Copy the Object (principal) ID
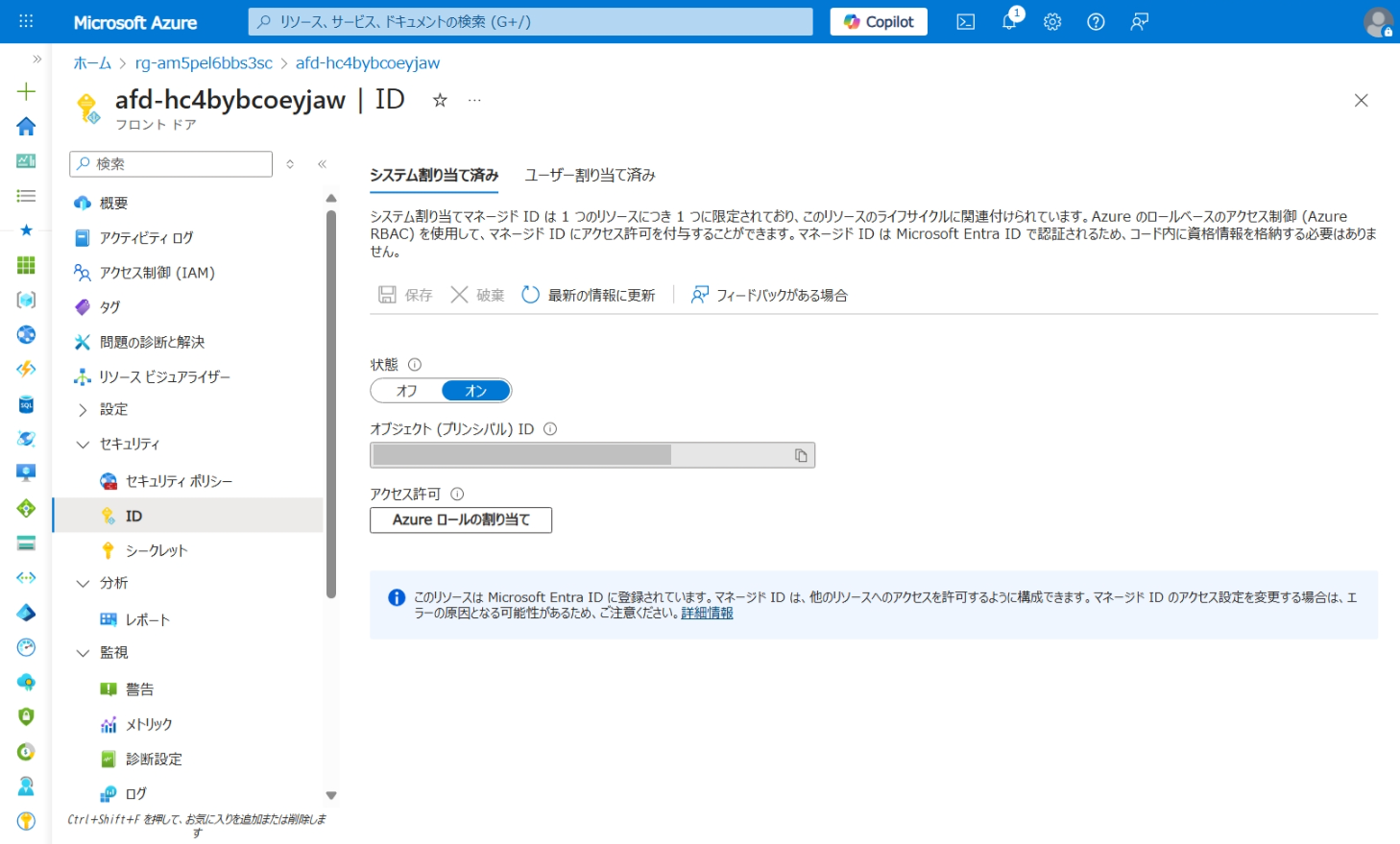The image size is (1400, 844). point(800,454)
